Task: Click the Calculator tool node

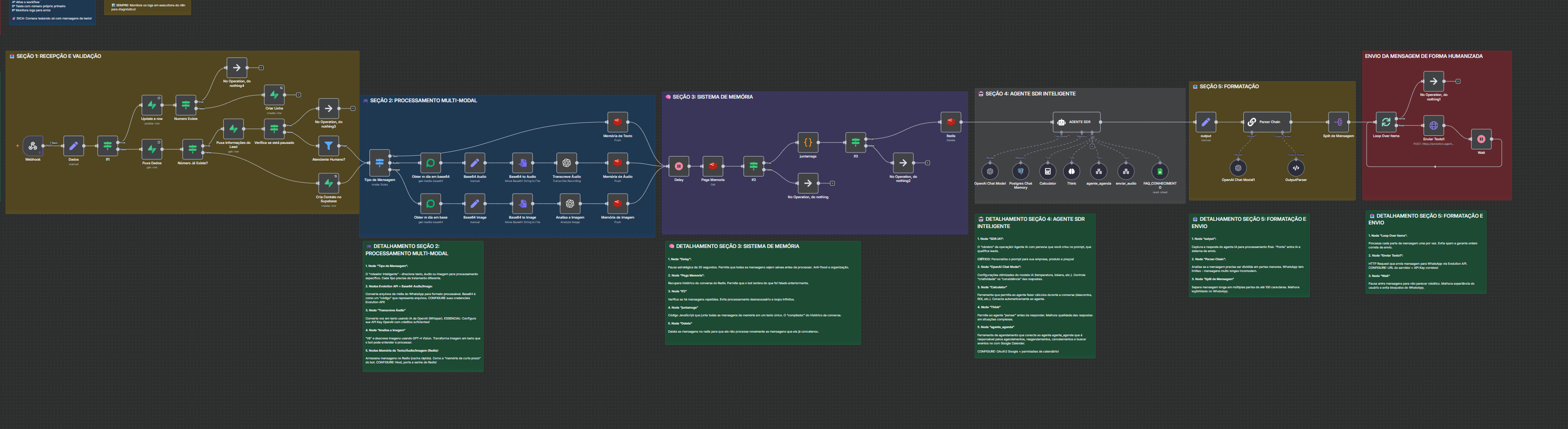Action: pyautogui.click(x=1047, y=172)
